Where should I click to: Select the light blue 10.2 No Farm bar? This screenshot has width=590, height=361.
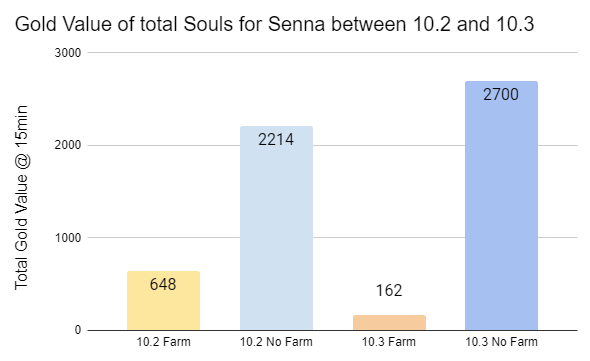pos(276,228)
